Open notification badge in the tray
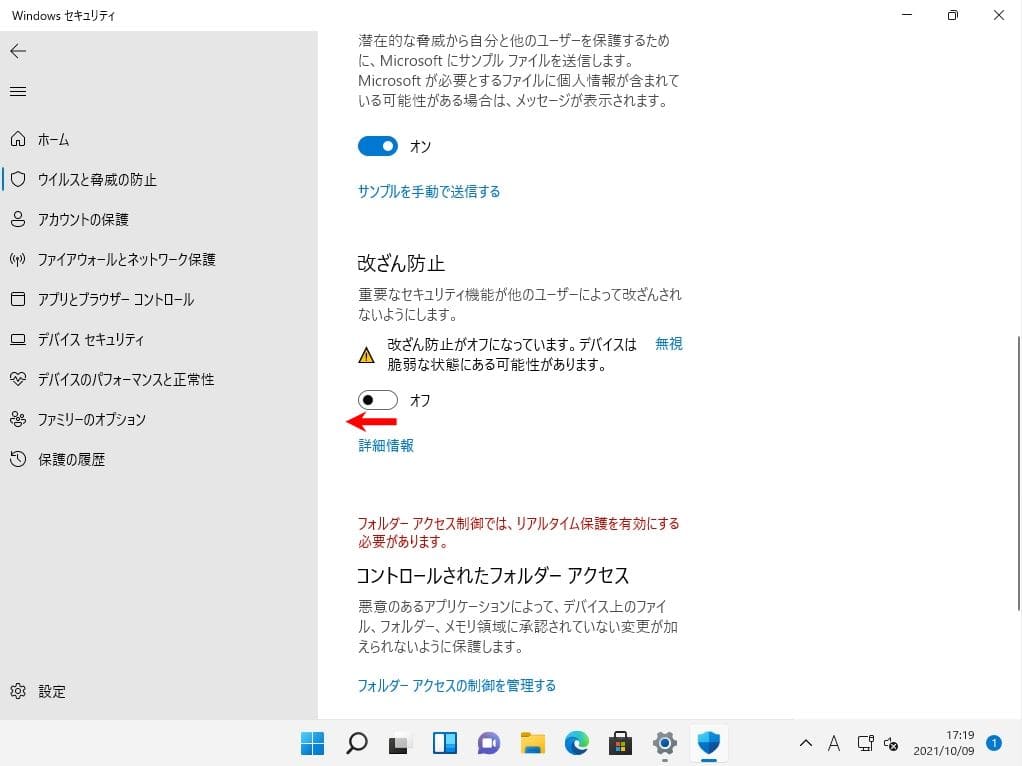The height and width of the screenshot is (766, 1022). [994, 743]
